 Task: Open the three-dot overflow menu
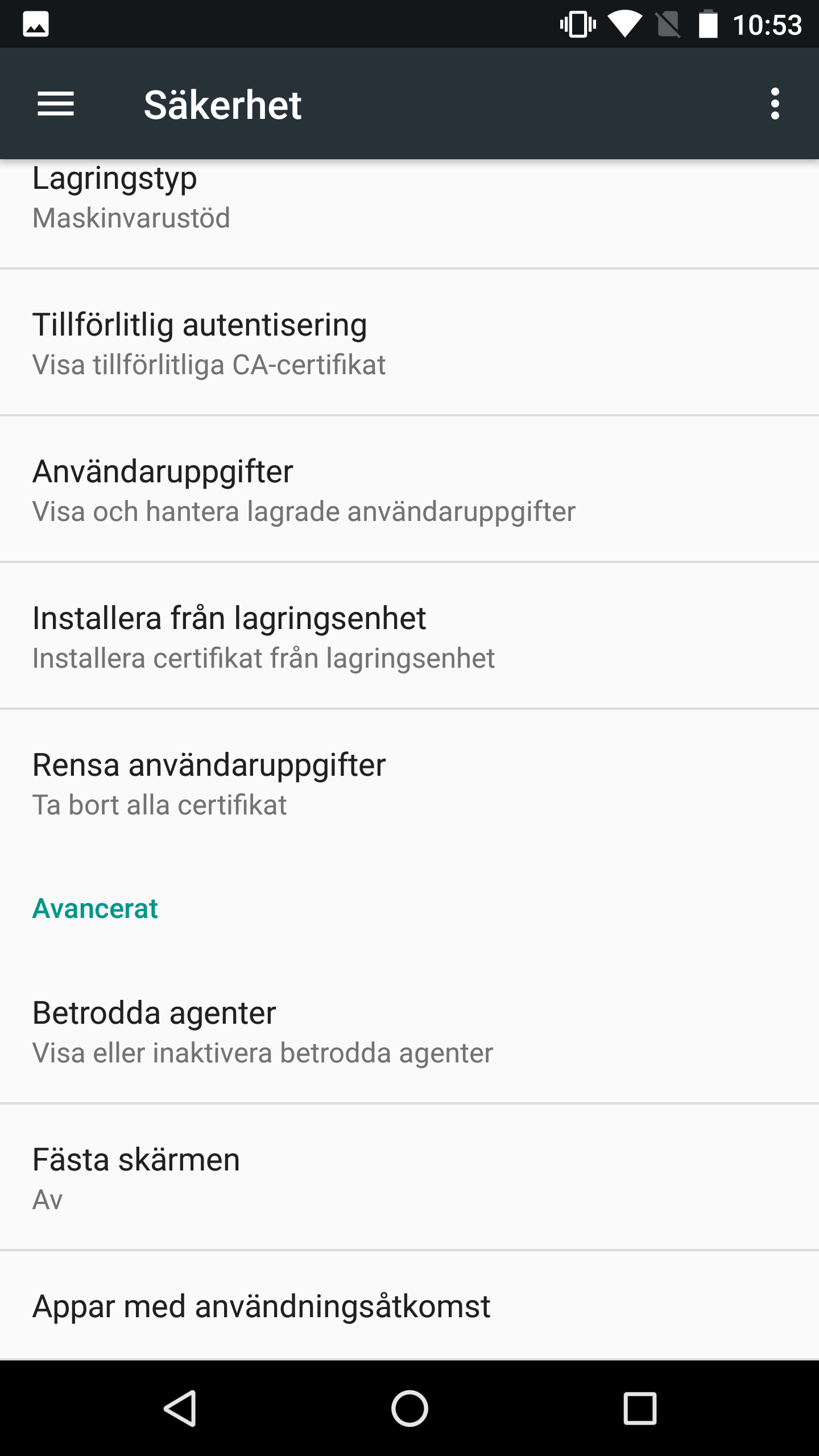tap(775, 104)
